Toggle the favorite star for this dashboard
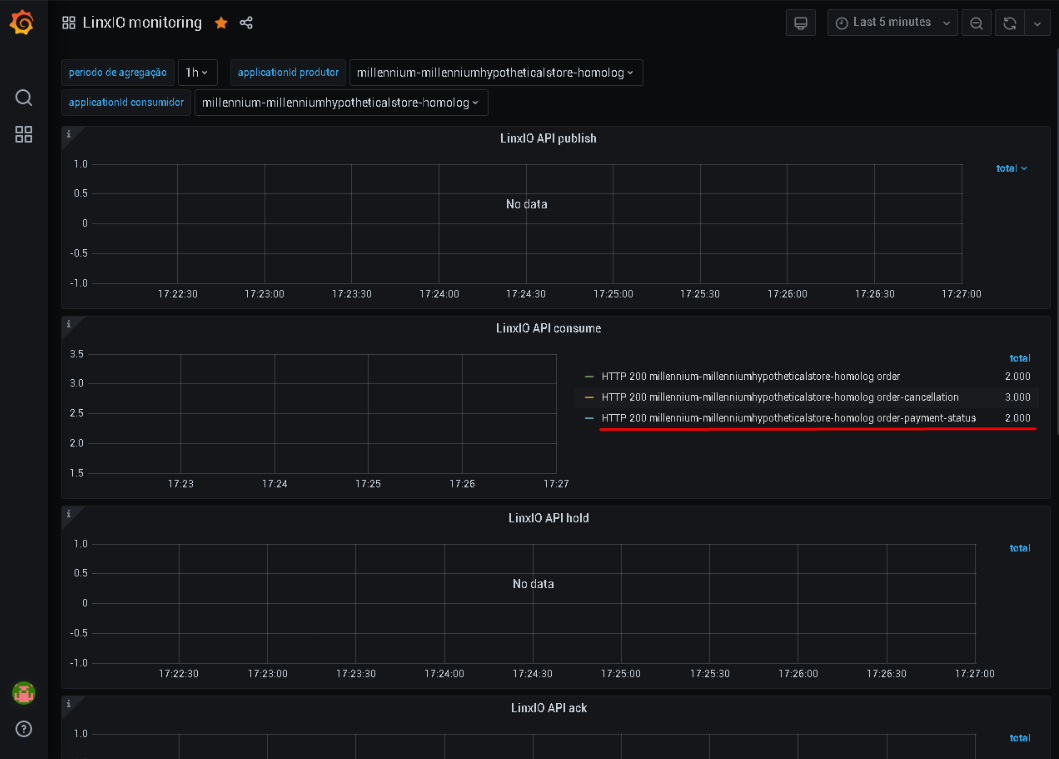 [x=221, y=23]
